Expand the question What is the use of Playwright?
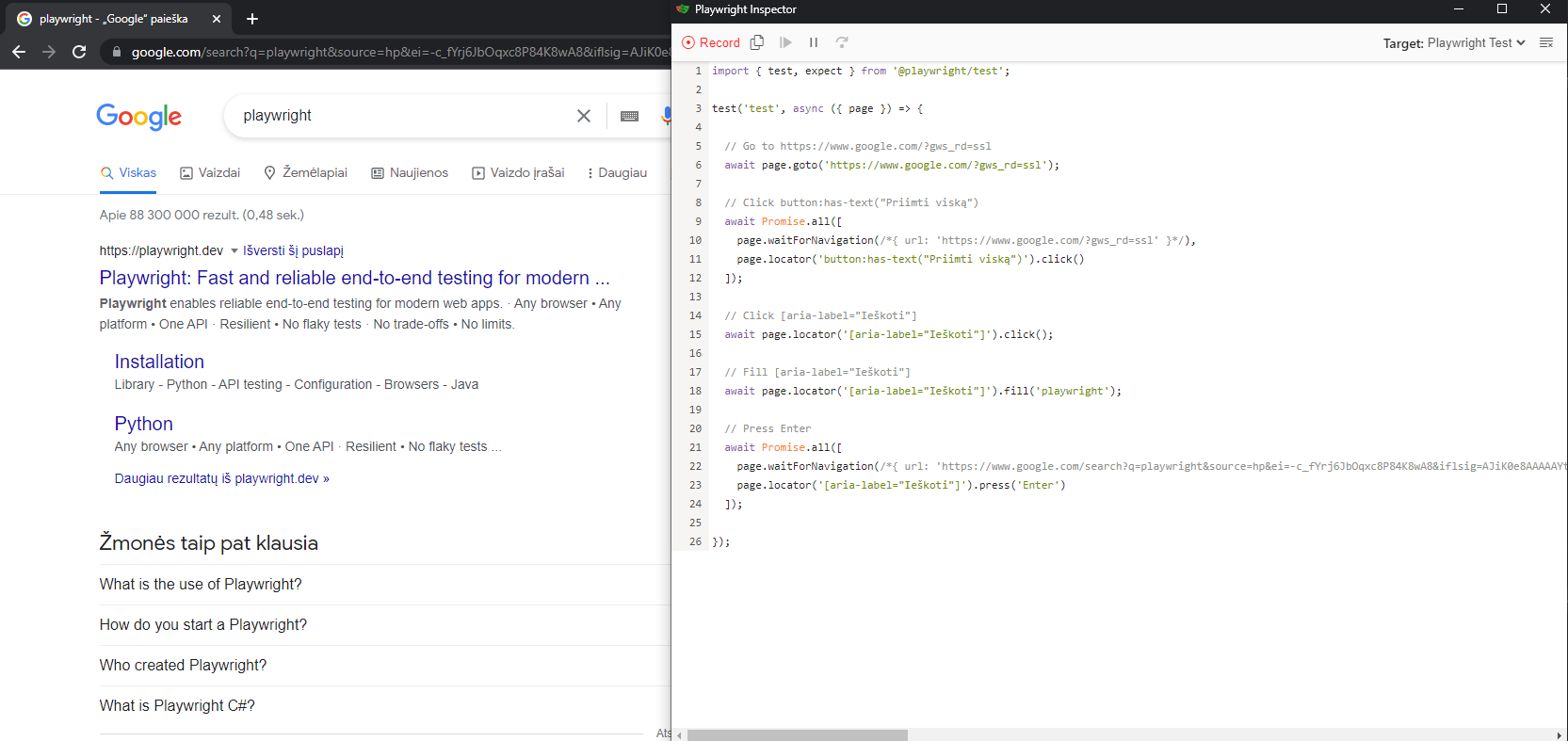The height and width of the screenshot is (741, 1568). point(201,585)
